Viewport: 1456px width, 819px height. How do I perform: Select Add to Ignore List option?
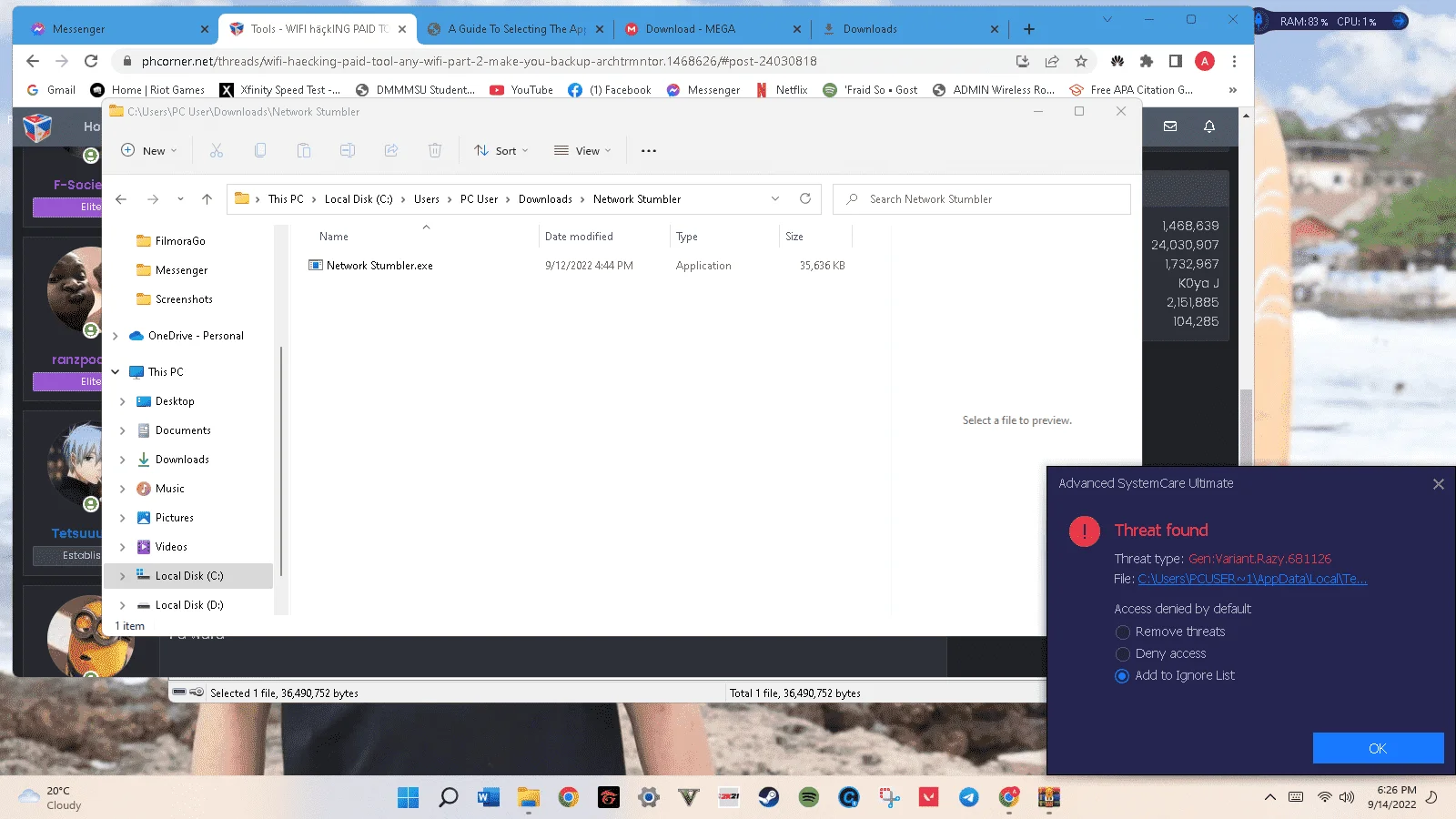(1123, 675)
